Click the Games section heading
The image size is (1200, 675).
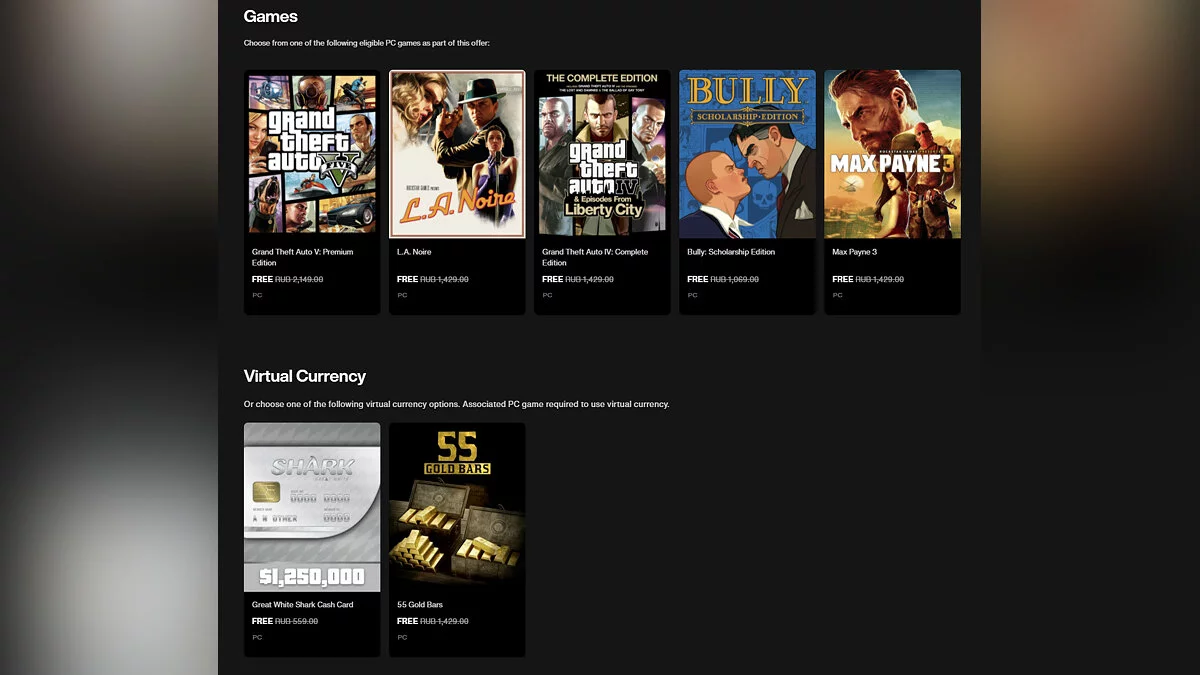point(271,17)
